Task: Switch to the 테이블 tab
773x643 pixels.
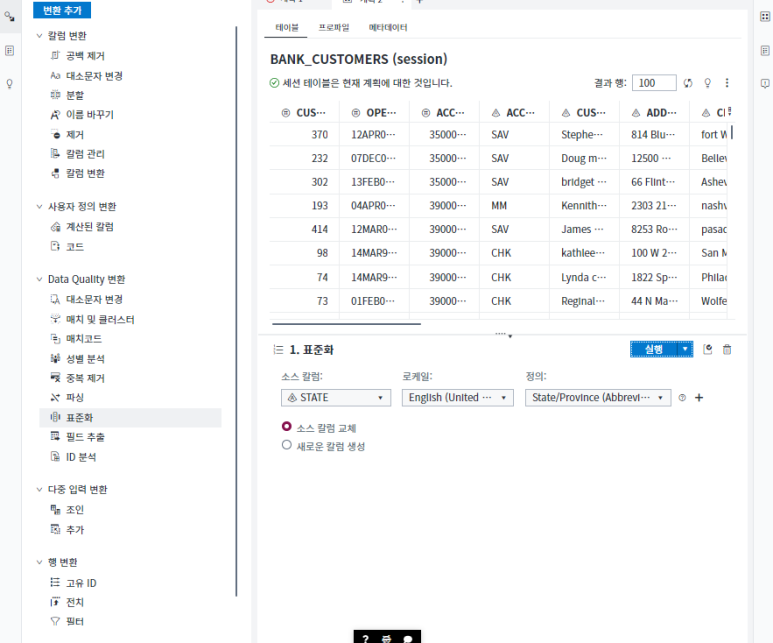Action: coord(286,28)
